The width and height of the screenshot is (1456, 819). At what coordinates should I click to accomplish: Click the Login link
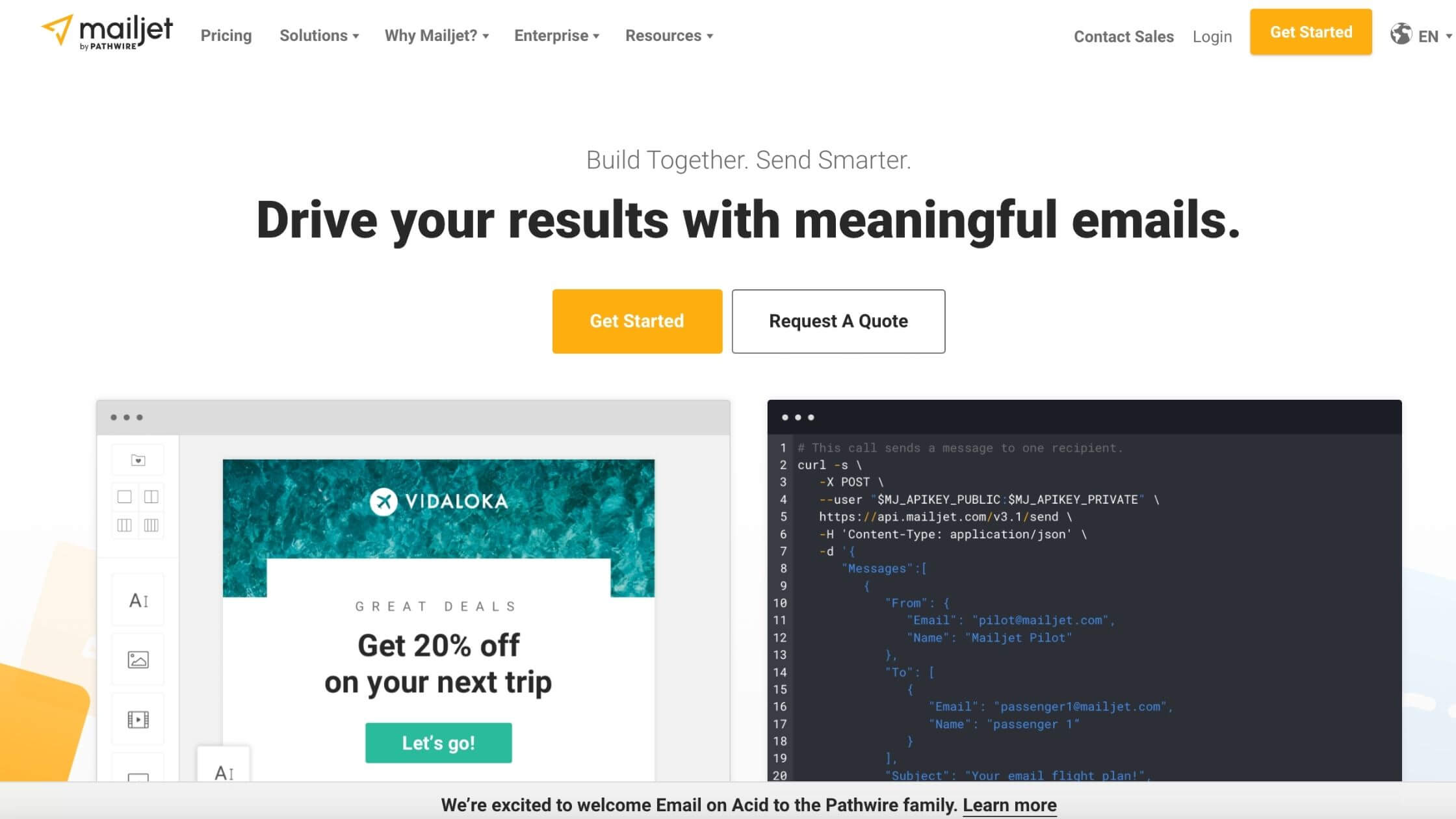click(x=1212, y=36)
